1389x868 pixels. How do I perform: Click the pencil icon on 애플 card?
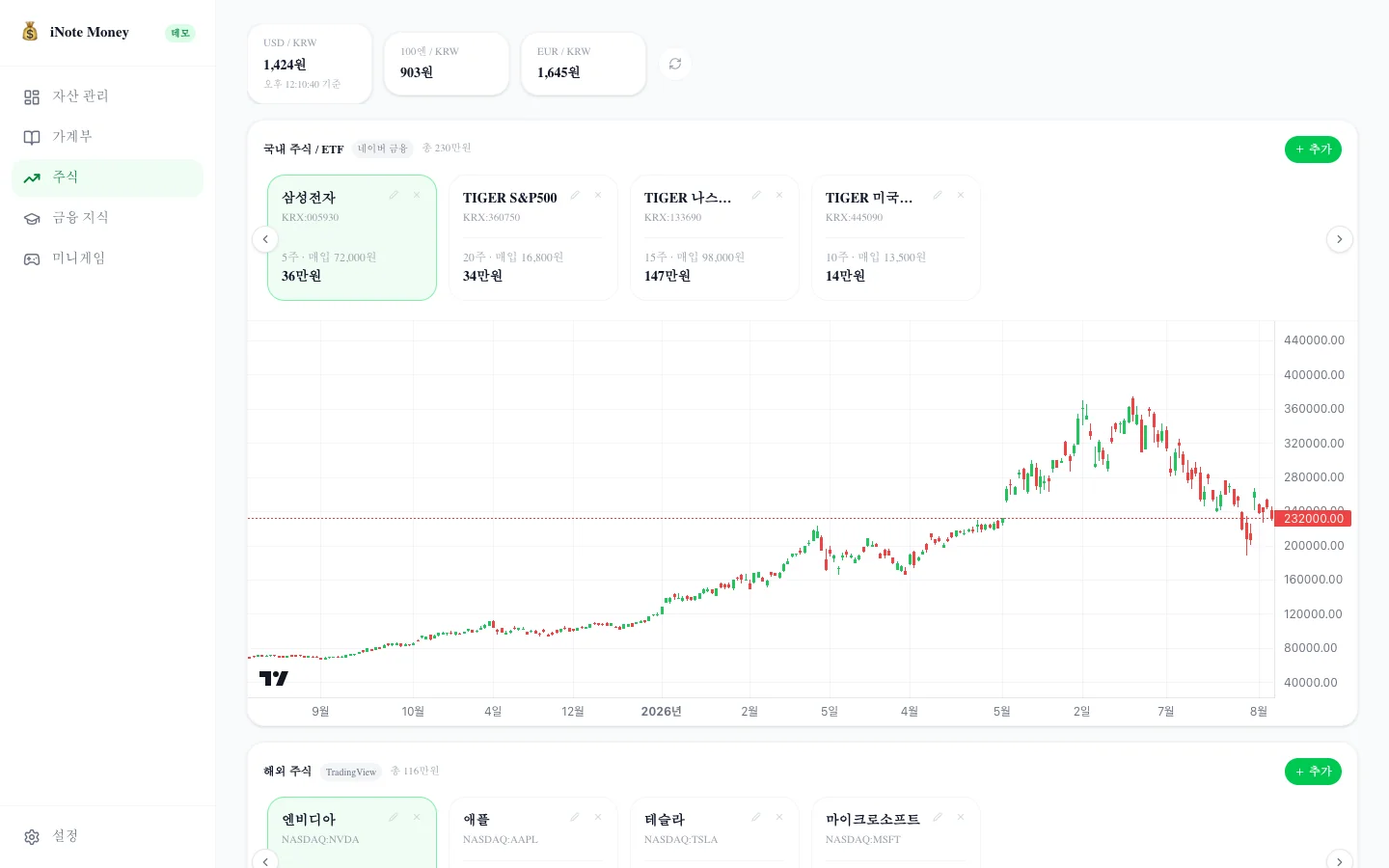pyautogui.click(x=575, y=817)
